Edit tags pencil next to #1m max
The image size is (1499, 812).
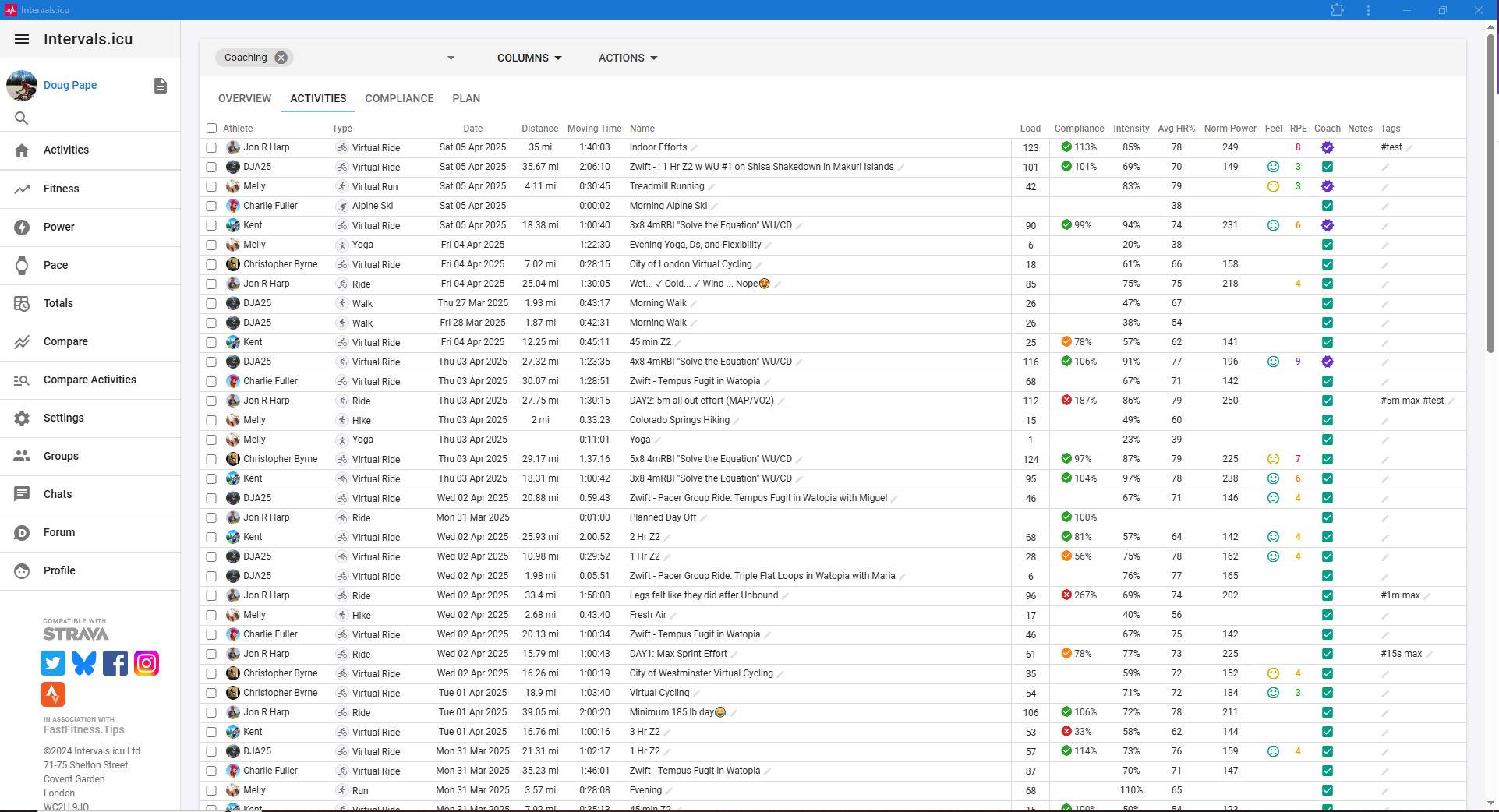pos(1427,596)
